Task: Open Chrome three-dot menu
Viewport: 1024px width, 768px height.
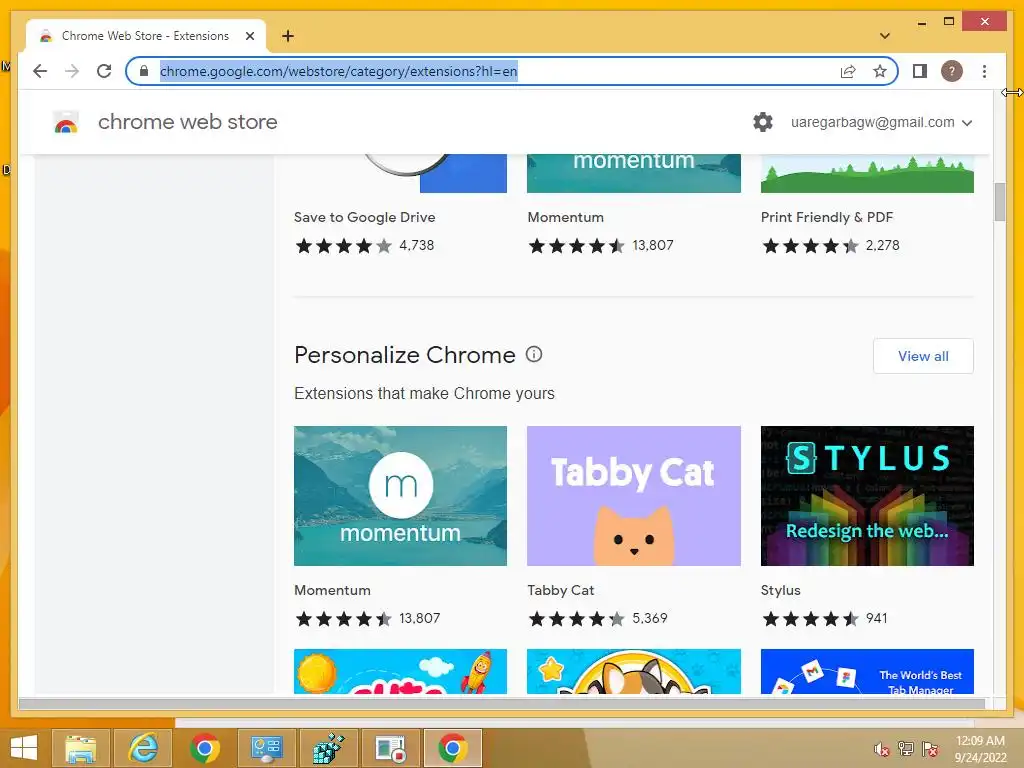Action: pyautogui.click(x=984, y=71)
